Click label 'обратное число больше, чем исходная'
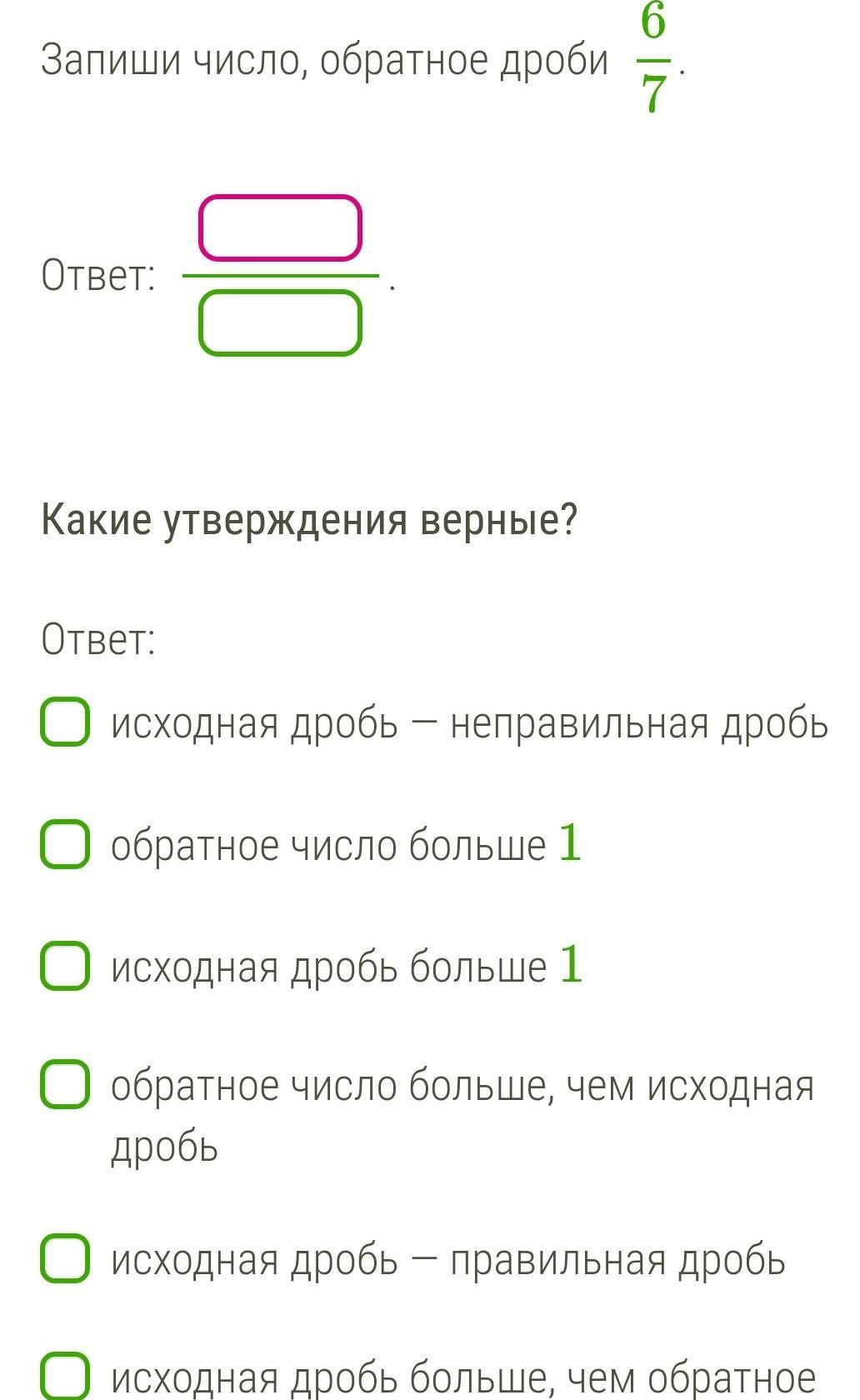Viewport: 860px width, 1400px height. coord(462,1087)
